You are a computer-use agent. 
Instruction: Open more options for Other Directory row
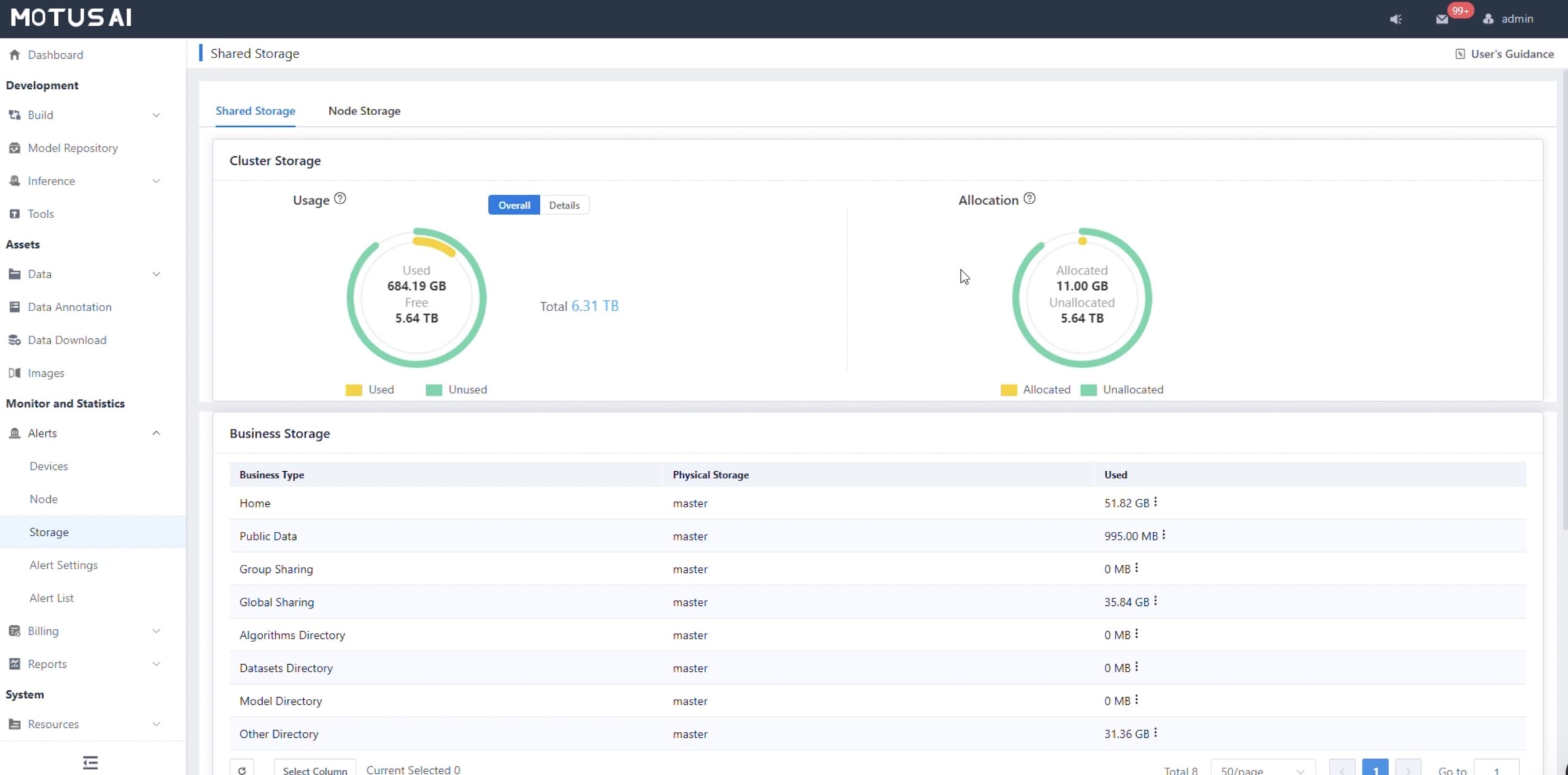(1155, 733)
